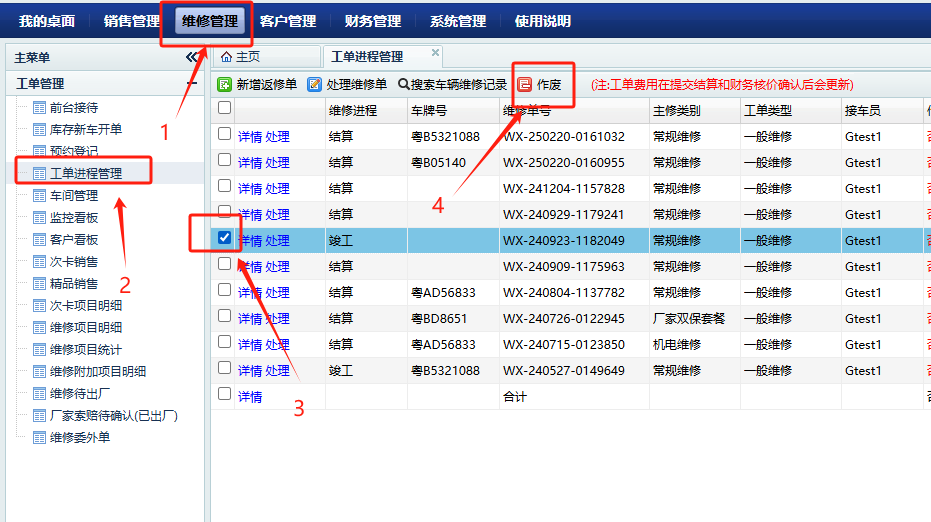Open 监控看板 in sidebar
The height and width of the screenshot is (522, 931).
[x=74, y=218]
